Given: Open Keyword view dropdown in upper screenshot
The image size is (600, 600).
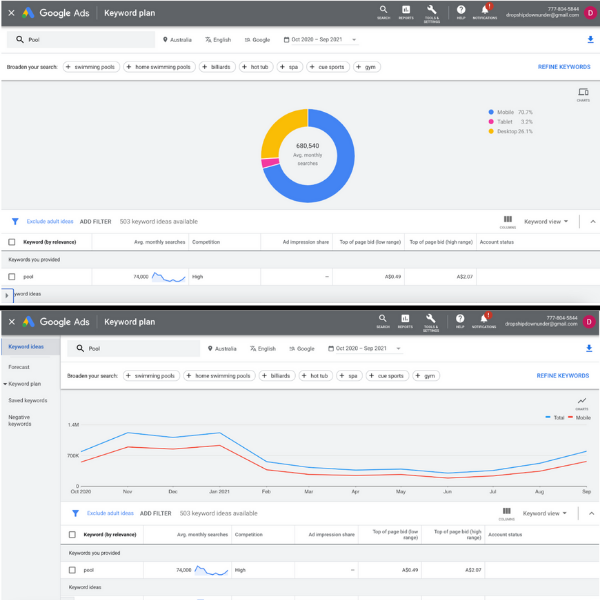Looking at the screenshot, I should pyautogui.click(x=546, y=222).
